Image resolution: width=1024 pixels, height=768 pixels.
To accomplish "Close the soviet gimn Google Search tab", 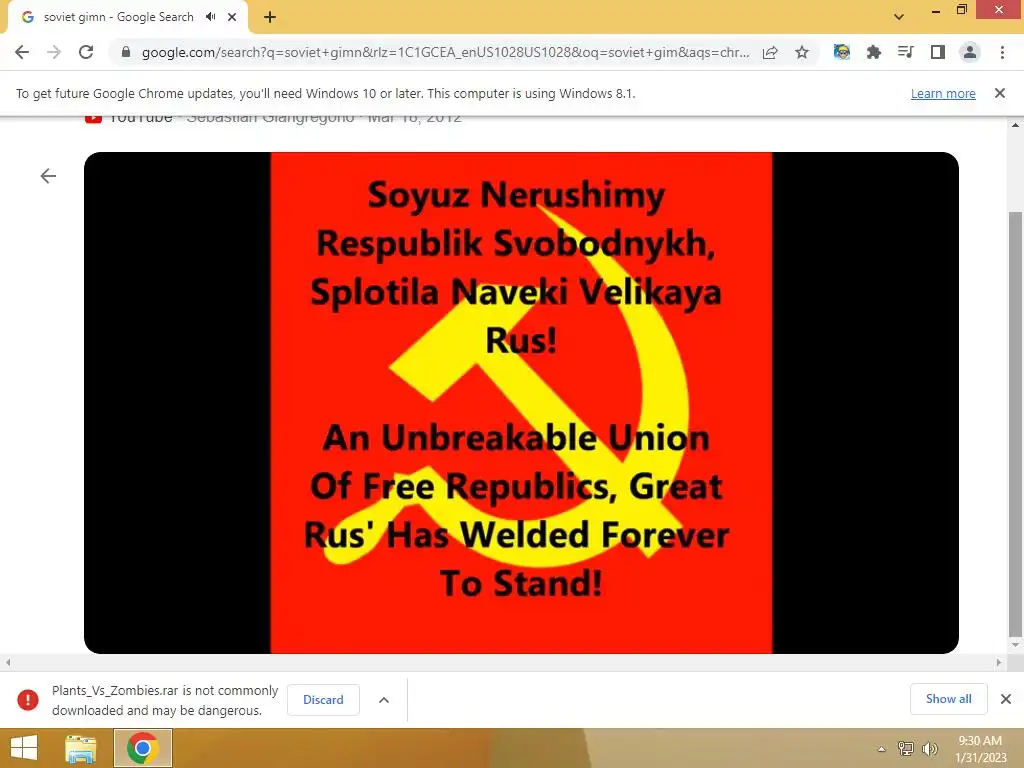I will 232,17.
